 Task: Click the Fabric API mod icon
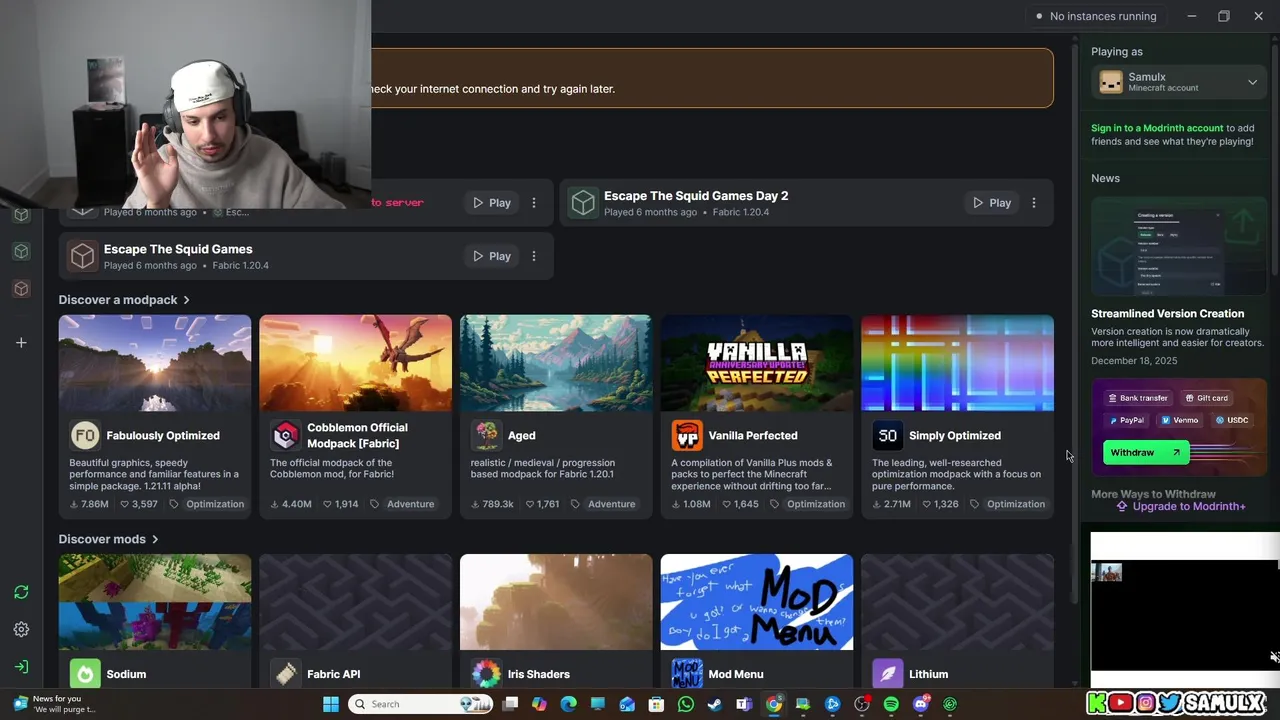coord(286,674)
